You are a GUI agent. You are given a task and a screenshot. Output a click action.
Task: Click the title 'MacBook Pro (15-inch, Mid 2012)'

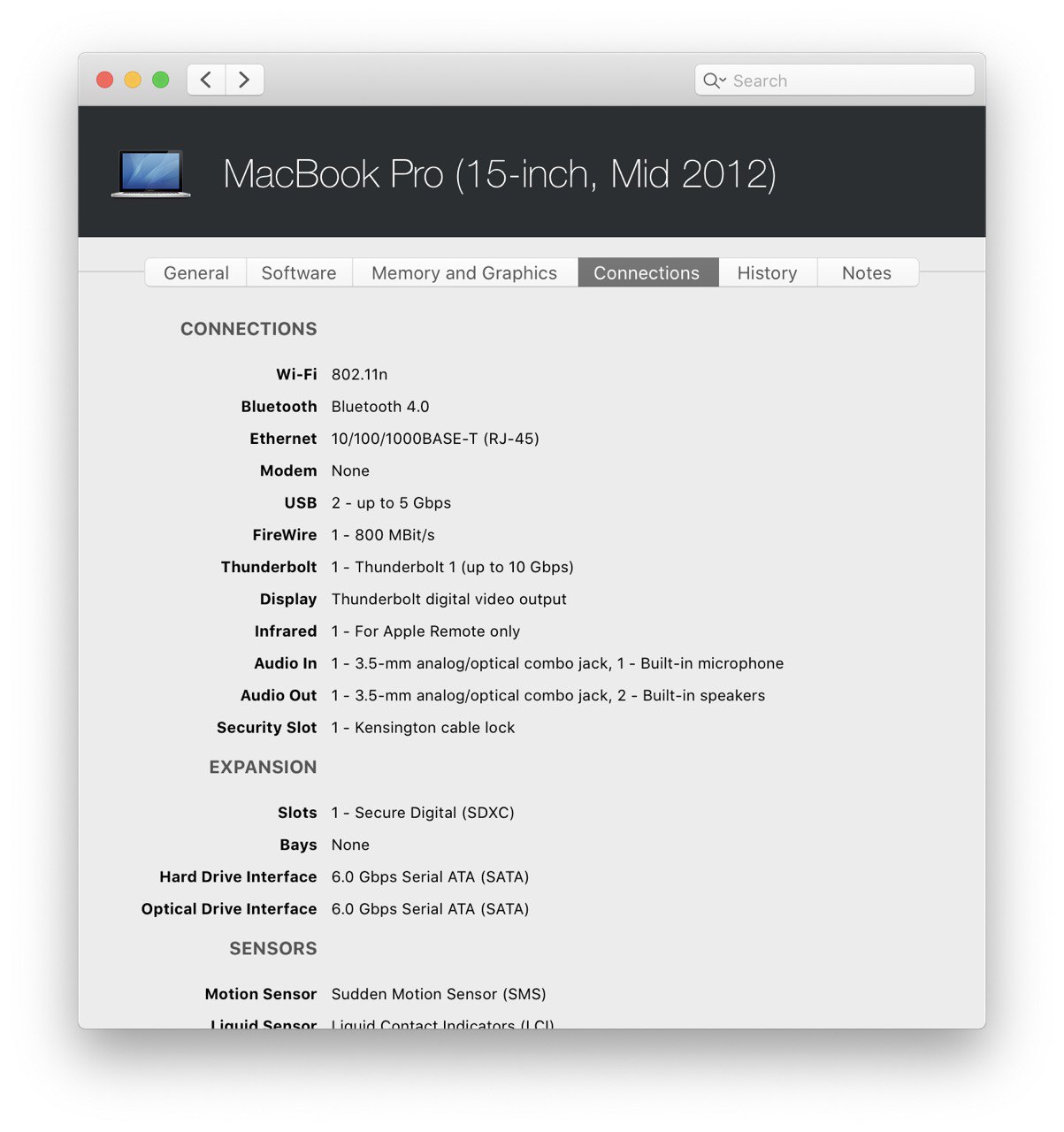pos(500,174)
